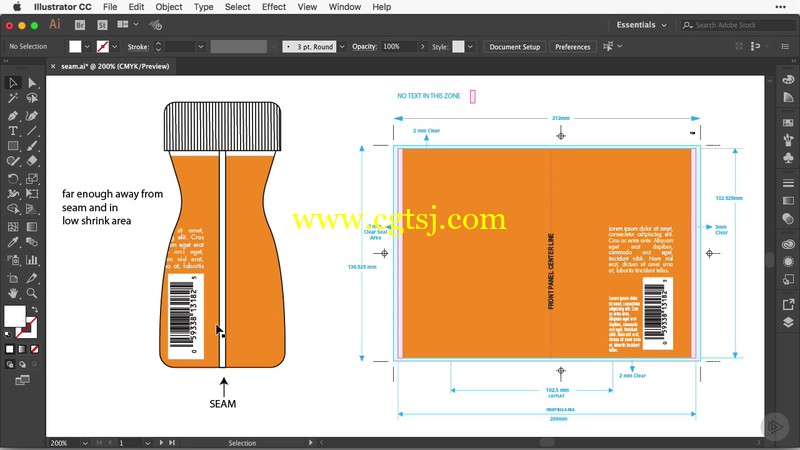Activate the Hand tool
800x450 pixels.
pos(13,293)
